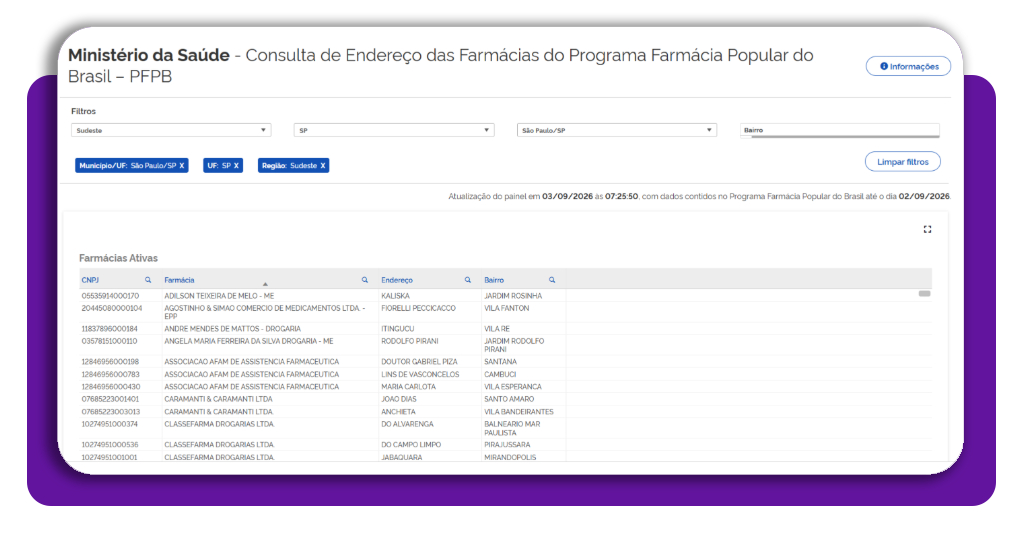Sort by CNPJ column header
Image resolution: width=1024 pixels, height=536 pixels.
tap(90, 280)
